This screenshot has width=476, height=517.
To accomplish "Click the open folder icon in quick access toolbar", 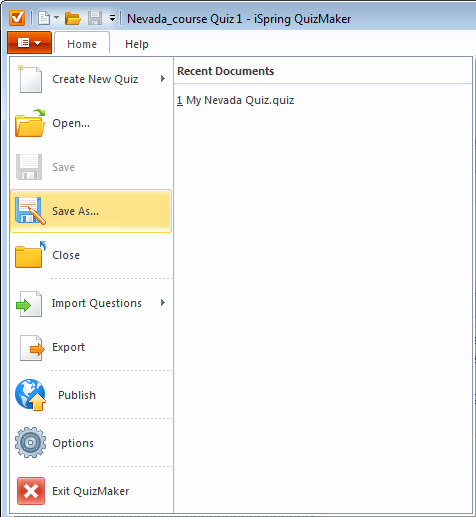I will point(73,18).
